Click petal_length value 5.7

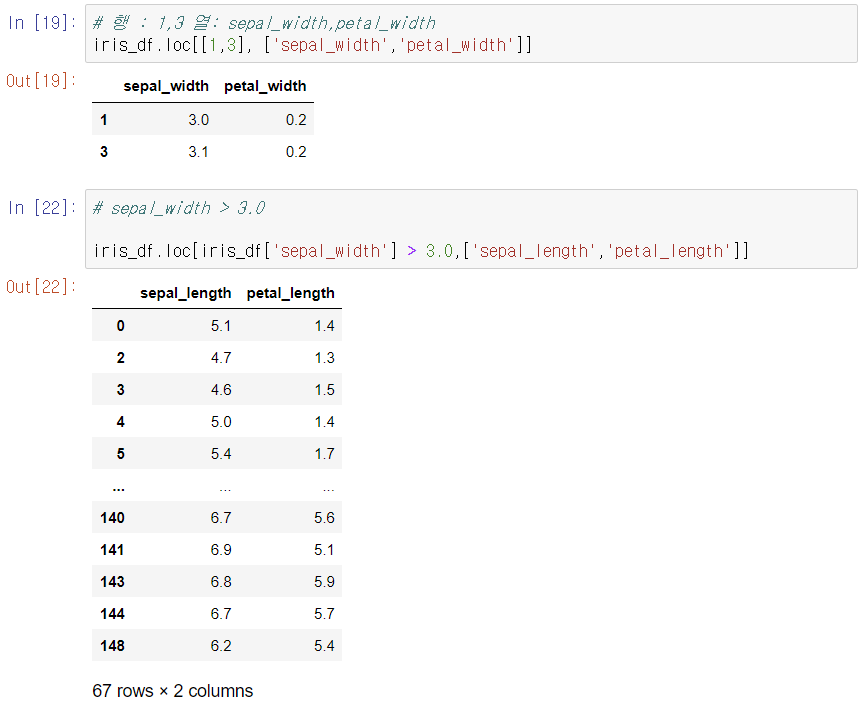(x=325, y=614)
